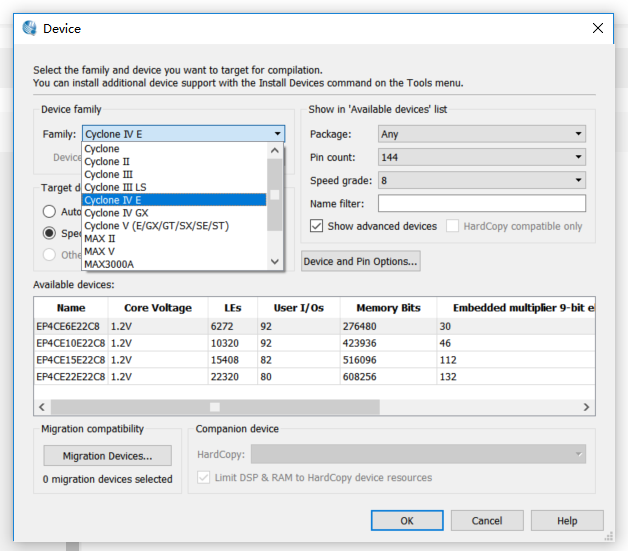Open the Family dropdown arrow
Viewport: 628px width, 551px height.
[277, 134]
